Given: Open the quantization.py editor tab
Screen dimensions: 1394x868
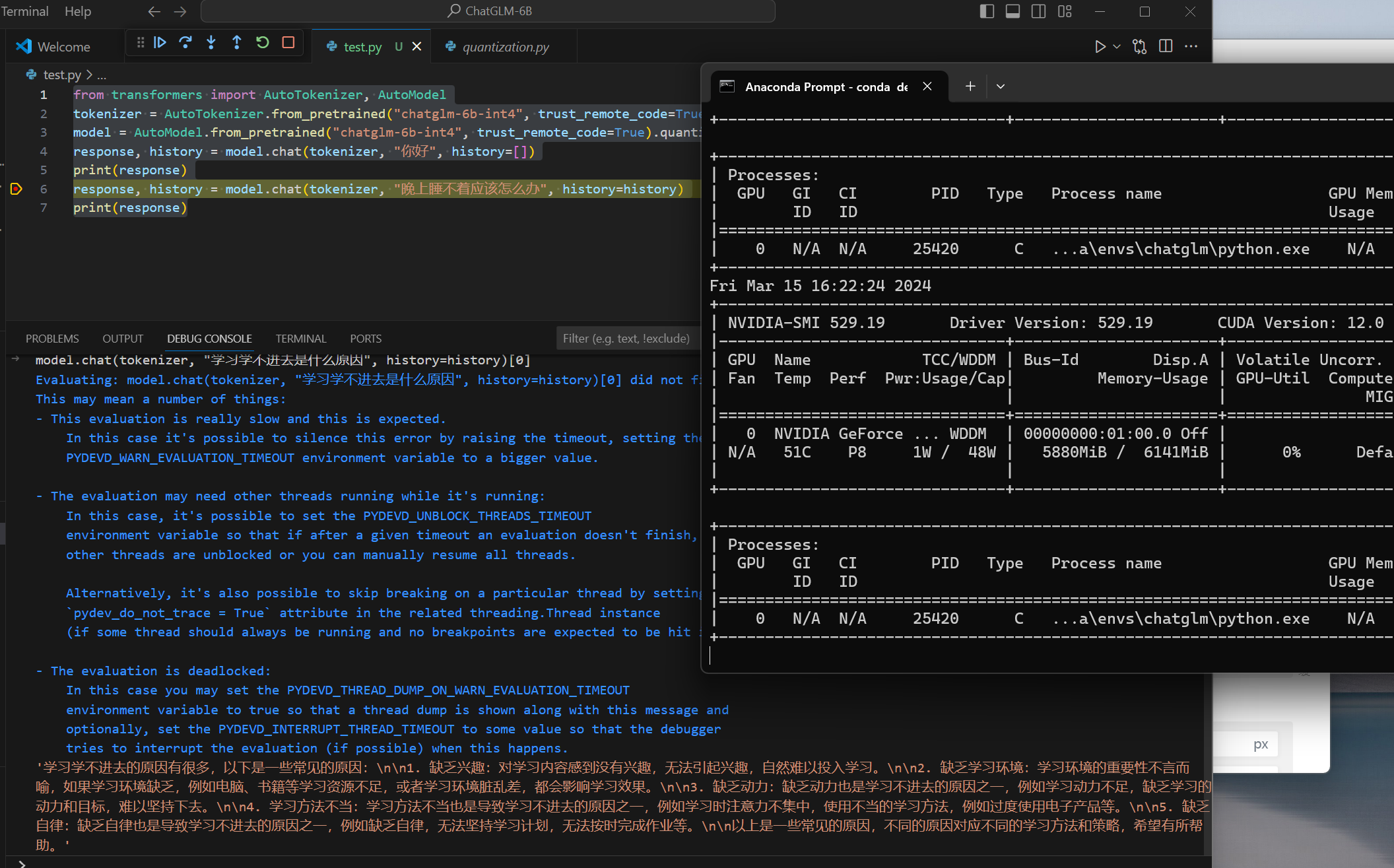Looking at the screenshot, I should point(506,47).
